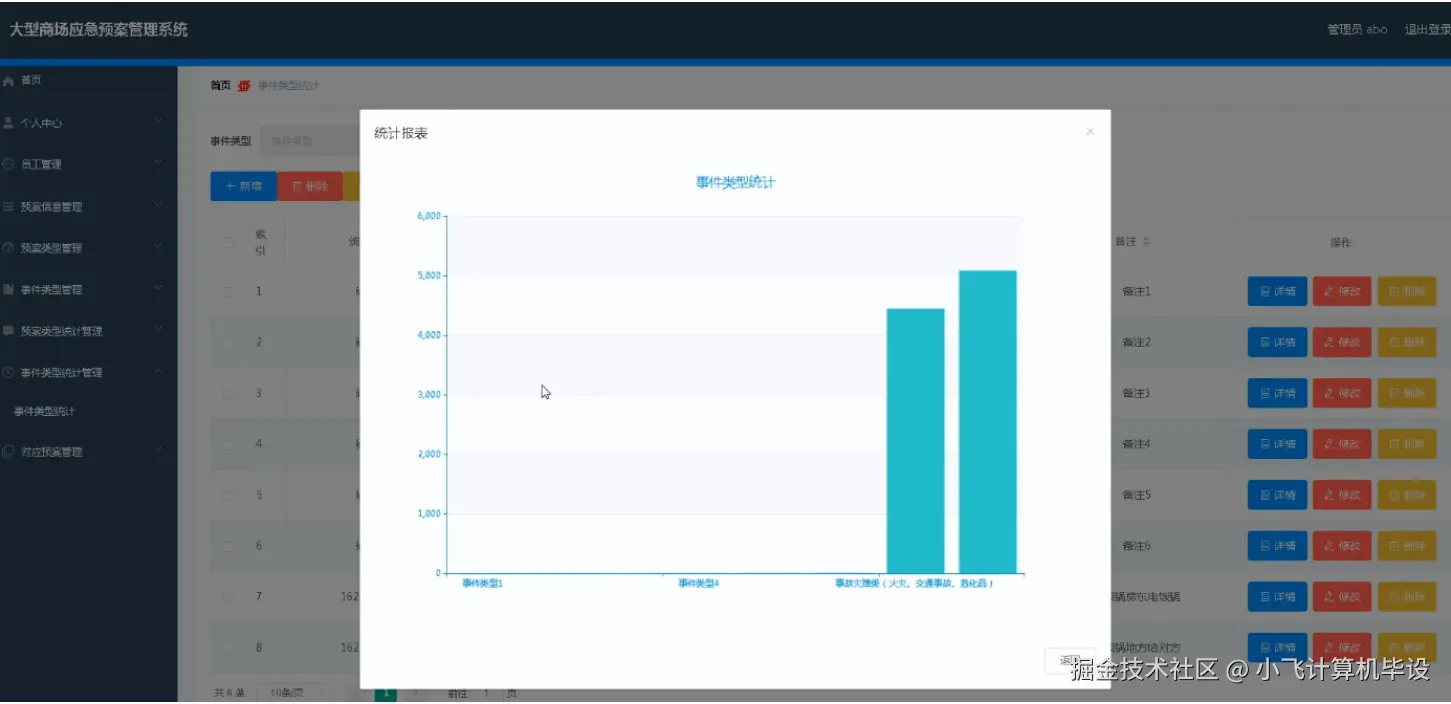This screenshot has height=704, width=1451.
Task: Click the icon beside 事件类型管理
Action: click(x=9, y=289)
